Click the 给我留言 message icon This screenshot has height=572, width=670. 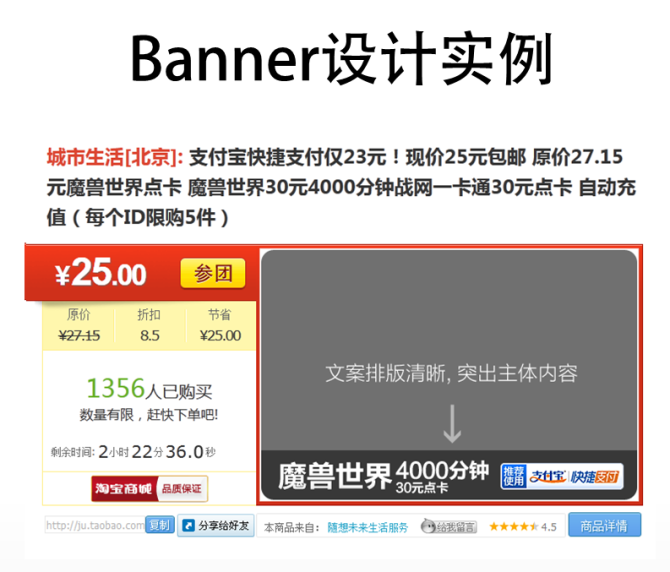pos(448,526)
